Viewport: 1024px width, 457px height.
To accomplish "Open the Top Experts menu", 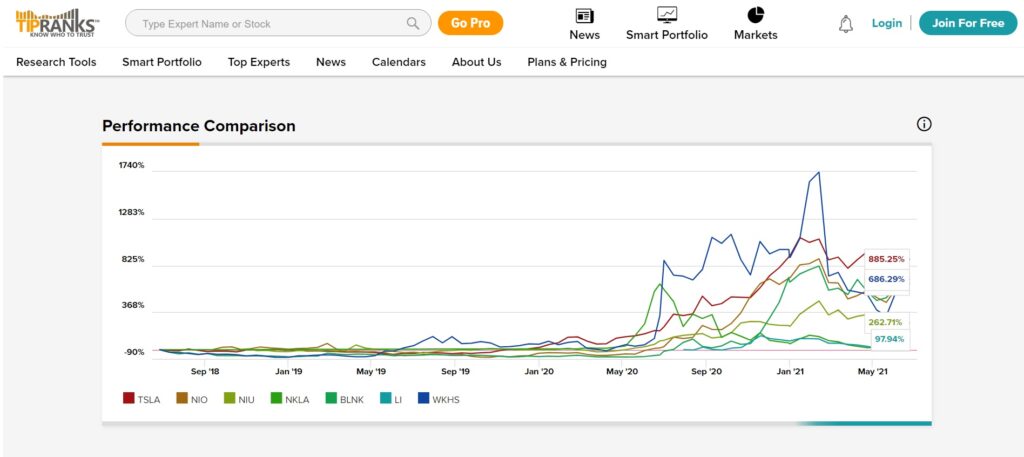I will pyautogui.click(x=259, y=62).
